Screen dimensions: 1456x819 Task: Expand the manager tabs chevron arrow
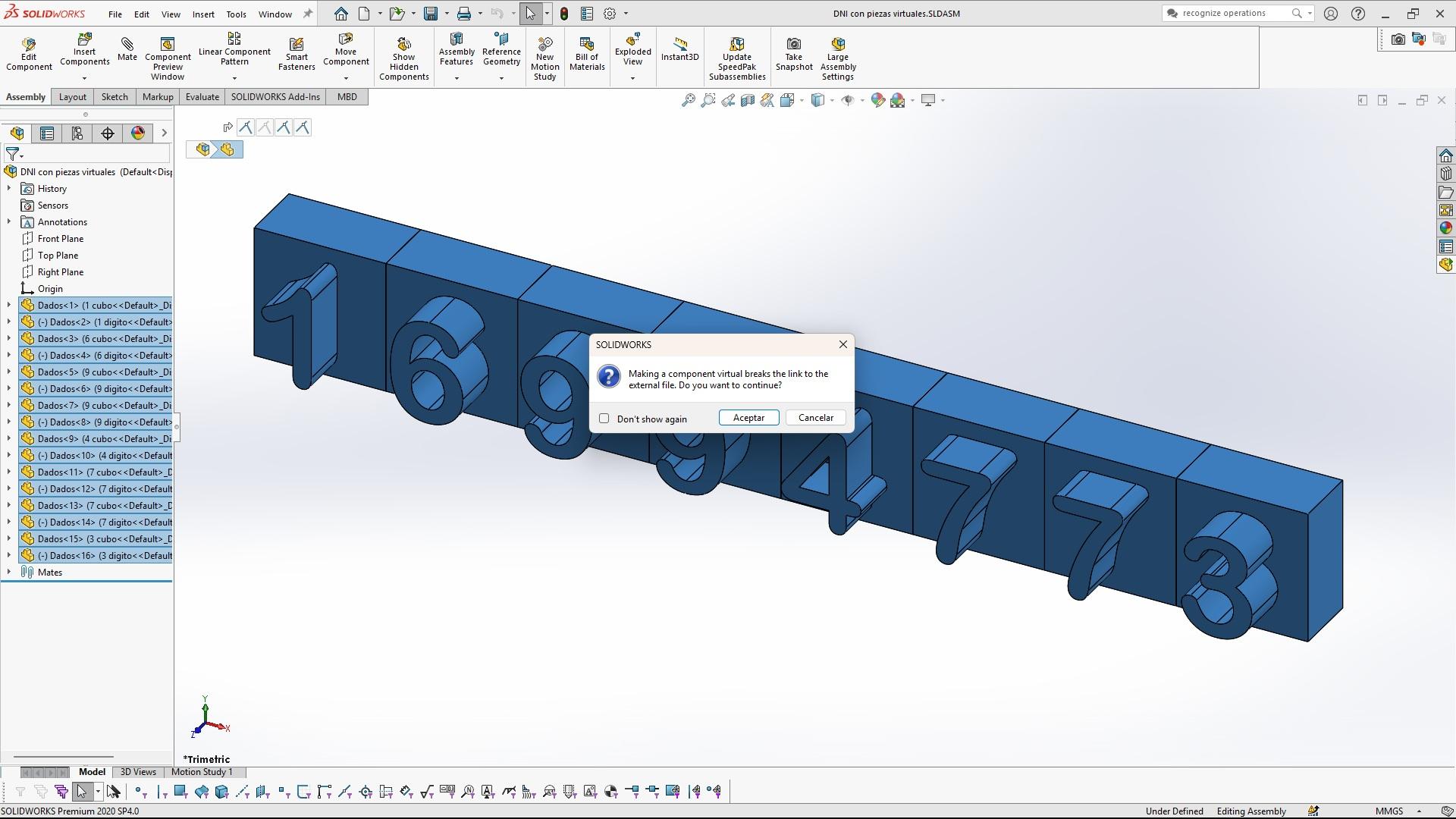pos(164,133)
